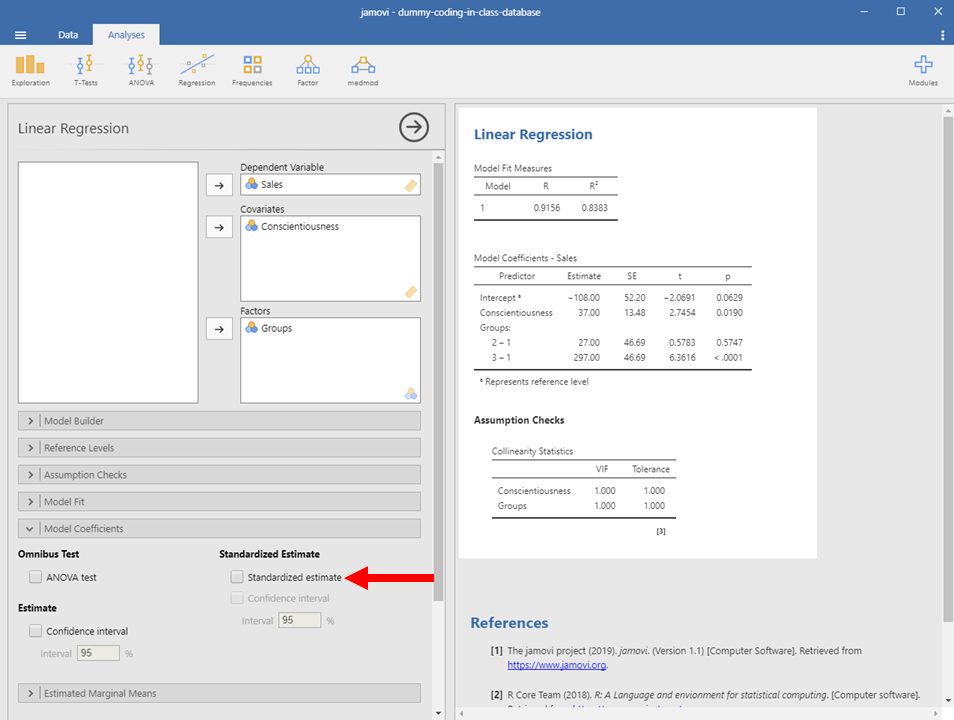Click the hamburger main menu icon
The height and width of the screenshot is (720, 954).
20,35
